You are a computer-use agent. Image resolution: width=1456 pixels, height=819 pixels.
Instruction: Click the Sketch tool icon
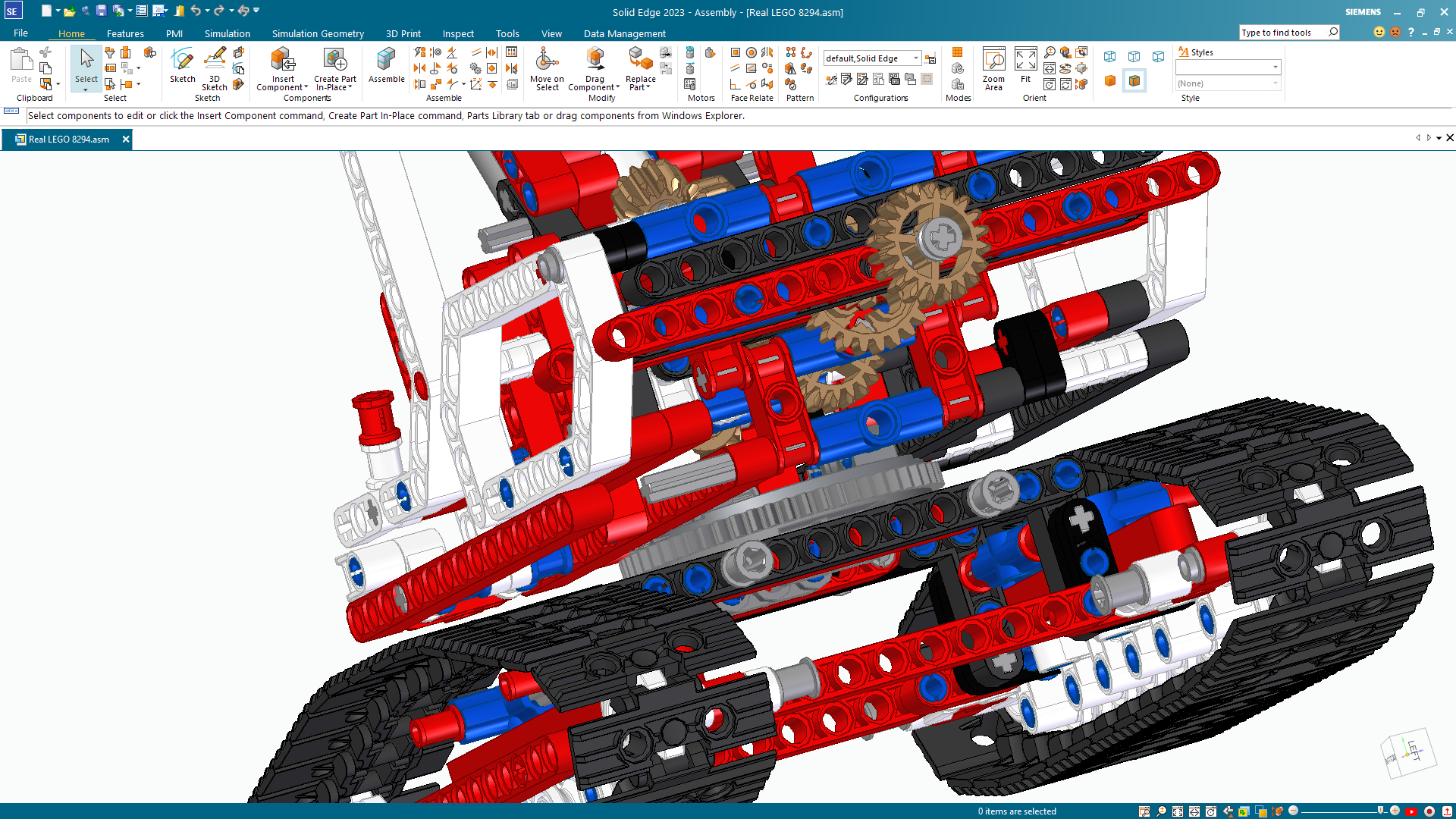pos(182,59)
